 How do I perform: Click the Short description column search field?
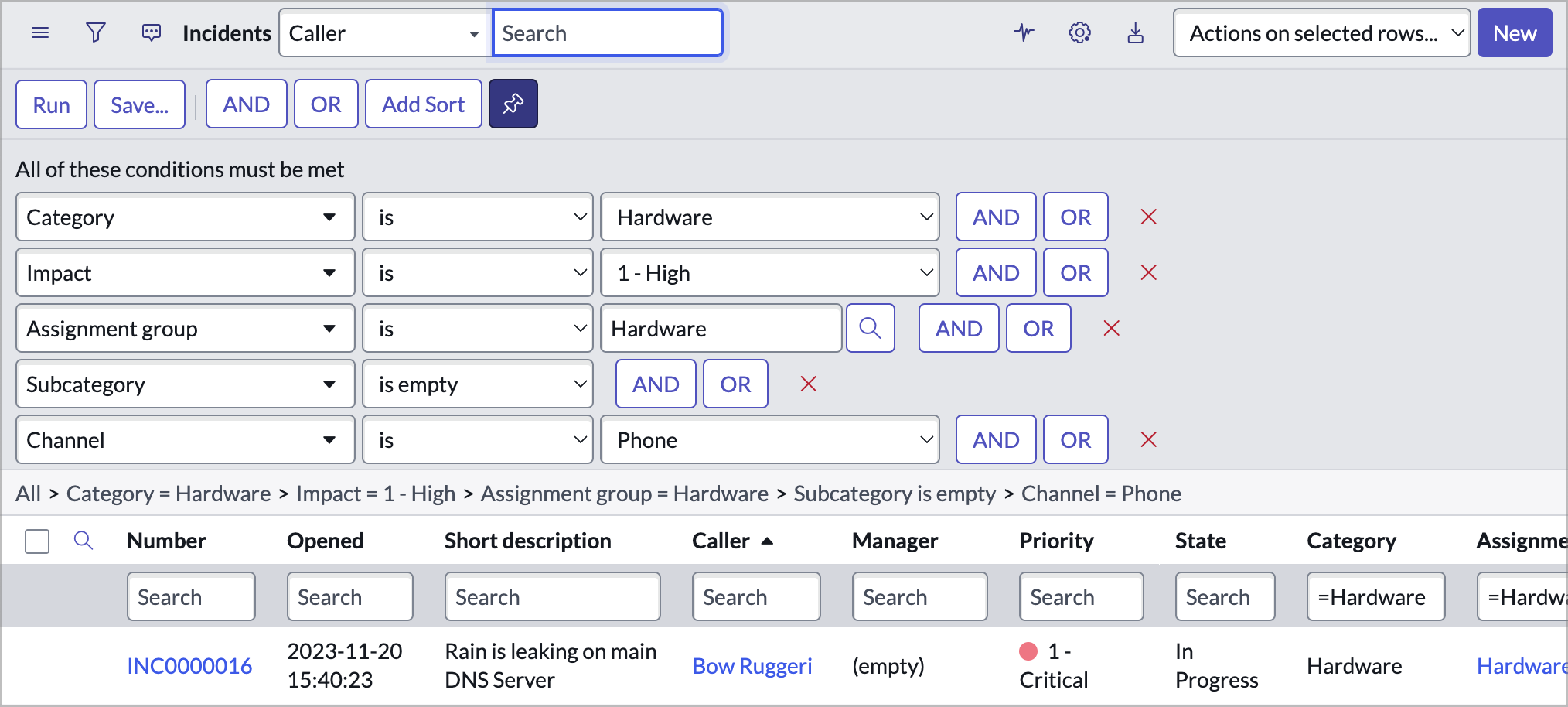(x=552, y=596)
